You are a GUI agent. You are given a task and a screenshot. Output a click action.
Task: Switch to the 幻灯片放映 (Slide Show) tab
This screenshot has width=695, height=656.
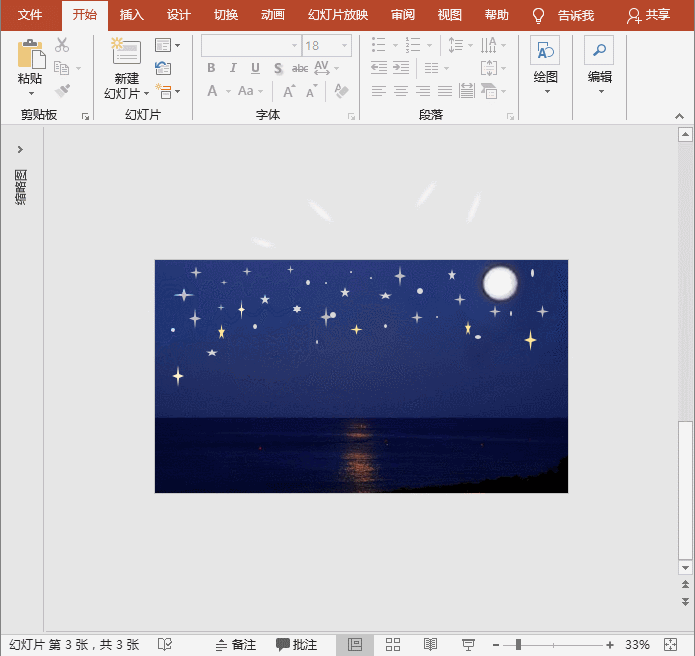(x=338, y=15)
